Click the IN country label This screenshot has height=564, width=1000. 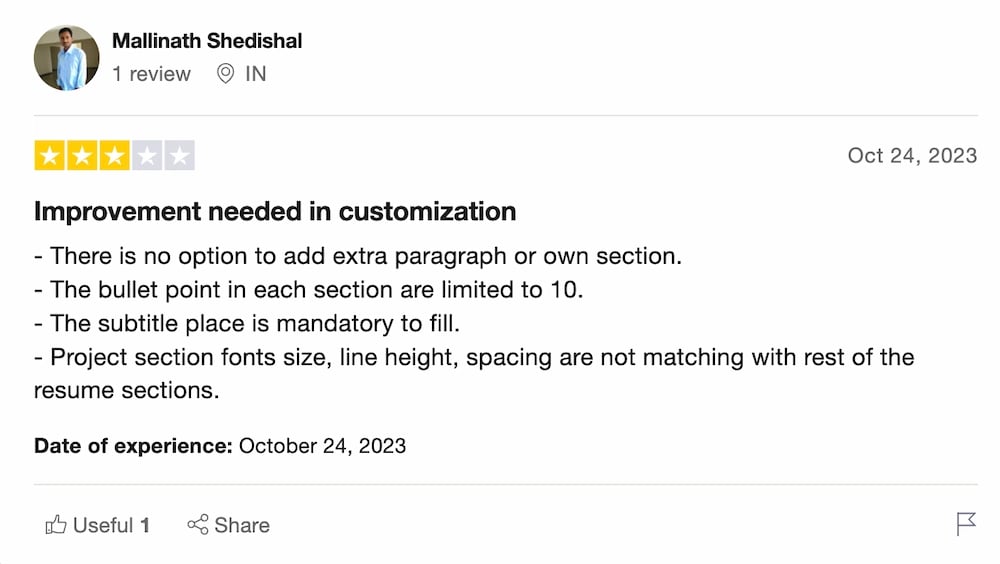[x=256, y=74]
